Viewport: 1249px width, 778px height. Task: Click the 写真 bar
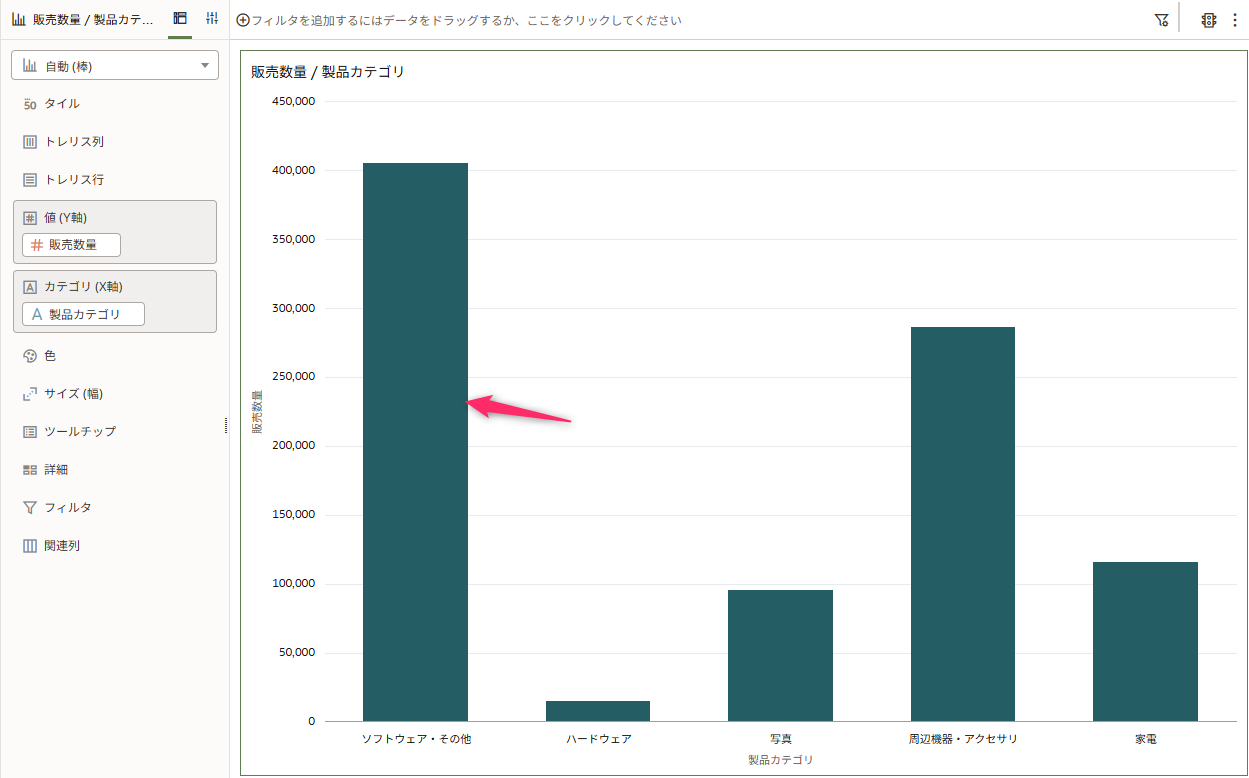[x=780, y=655]
